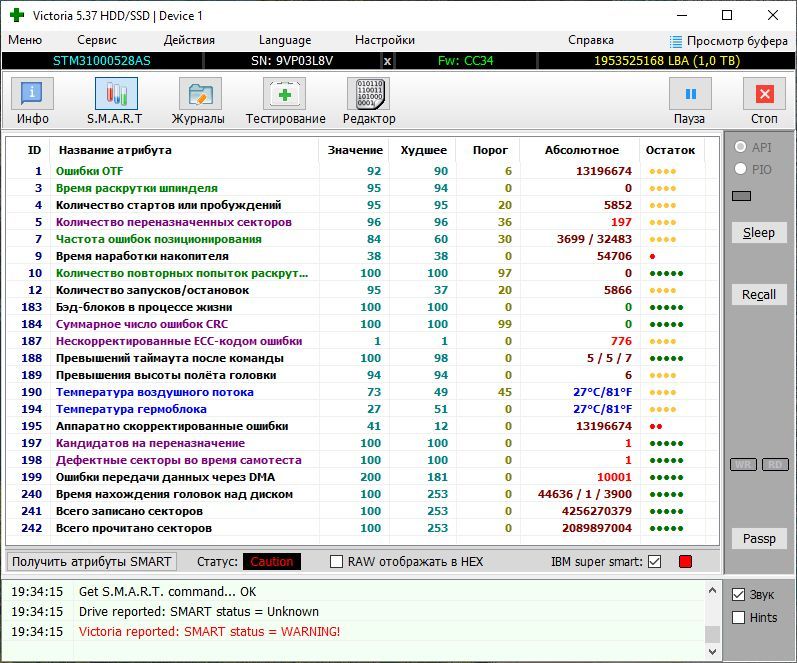Click the red indicator square near IBM super smart

[685, 562]
